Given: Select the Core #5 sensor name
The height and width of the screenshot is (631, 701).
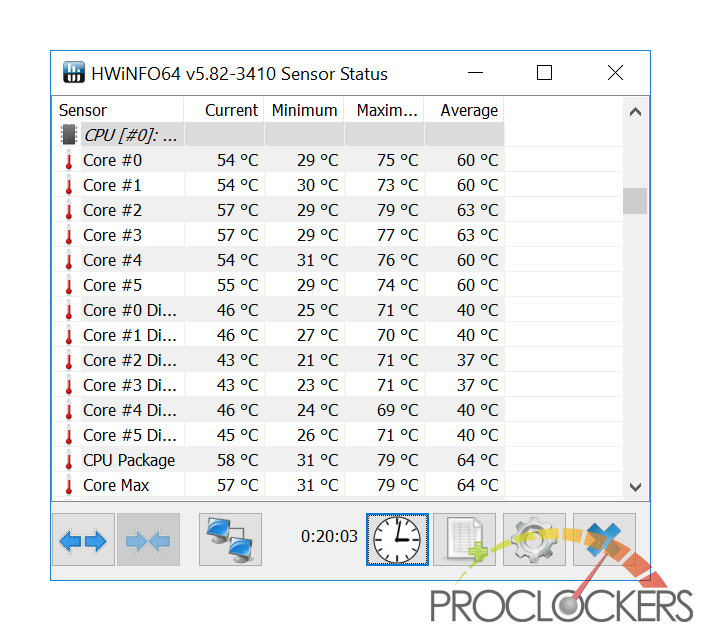Looking at the screenshot, I should coord(112,285).
